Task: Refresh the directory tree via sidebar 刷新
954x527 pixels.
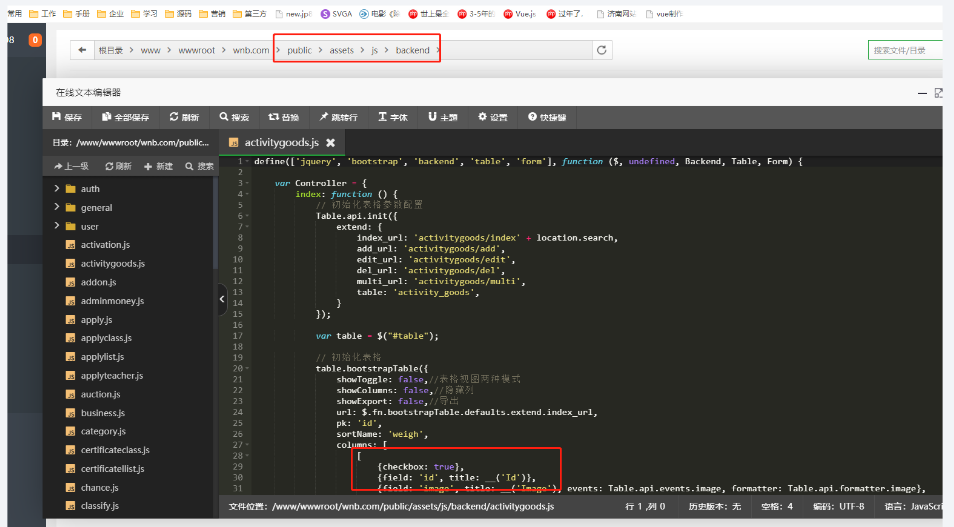Action: [x=118, y=166]
